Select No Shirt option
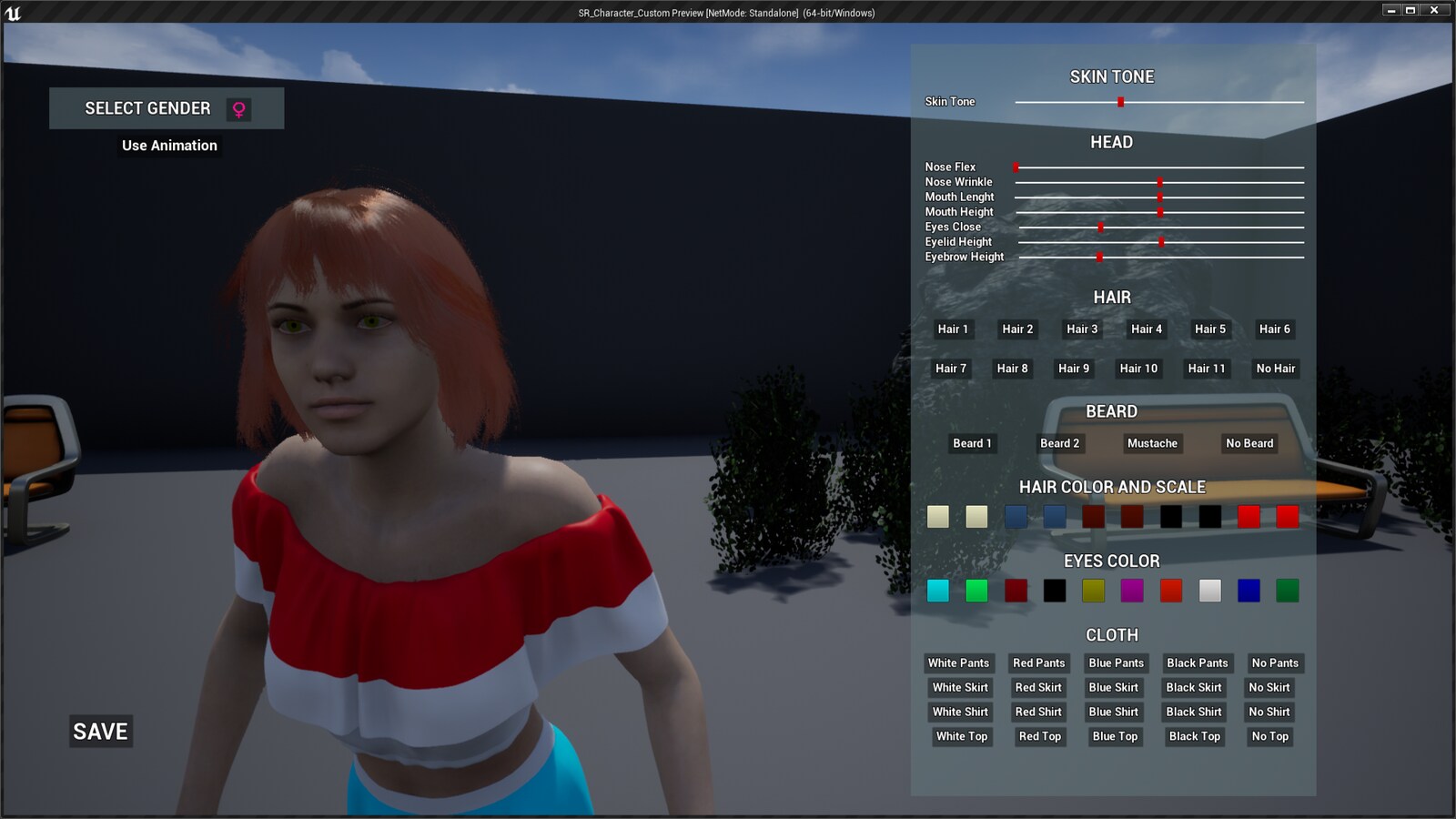1456x819 pixels. 1269,713
